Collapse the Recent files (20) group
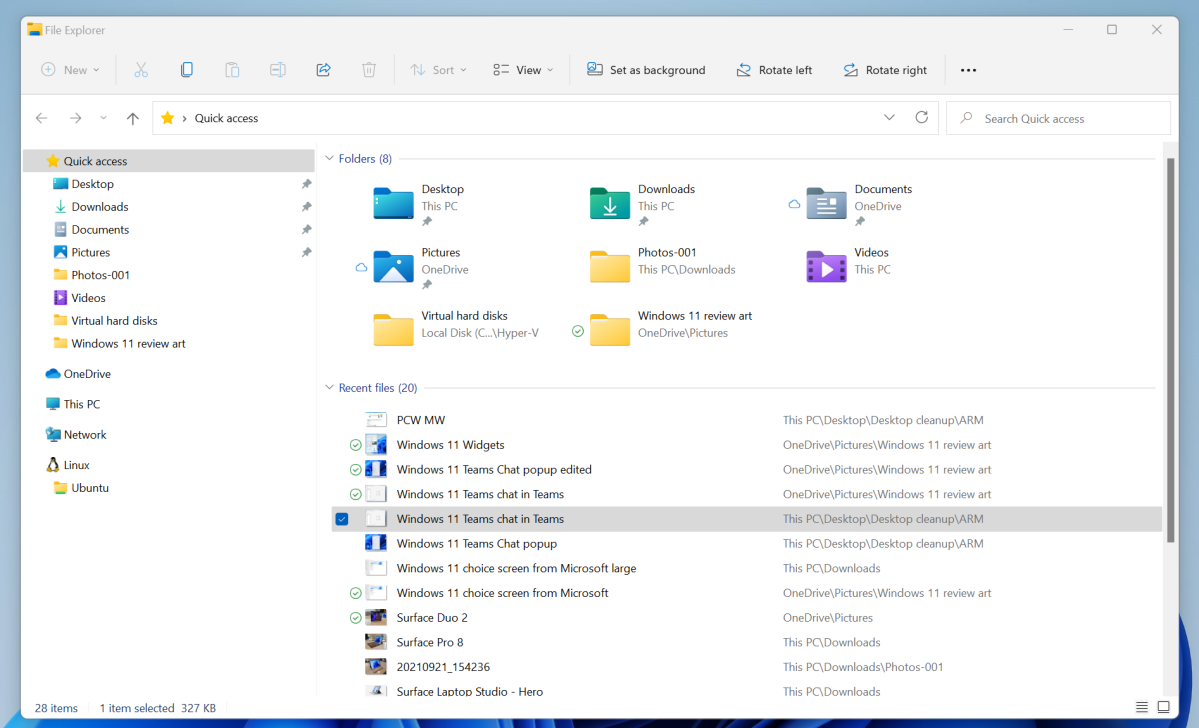The image size is (1199, 728). [330, 388]
